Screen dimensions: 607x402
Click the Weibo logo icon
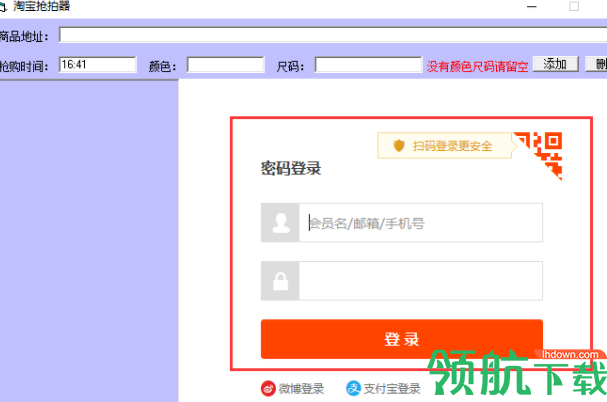point(268,388)
